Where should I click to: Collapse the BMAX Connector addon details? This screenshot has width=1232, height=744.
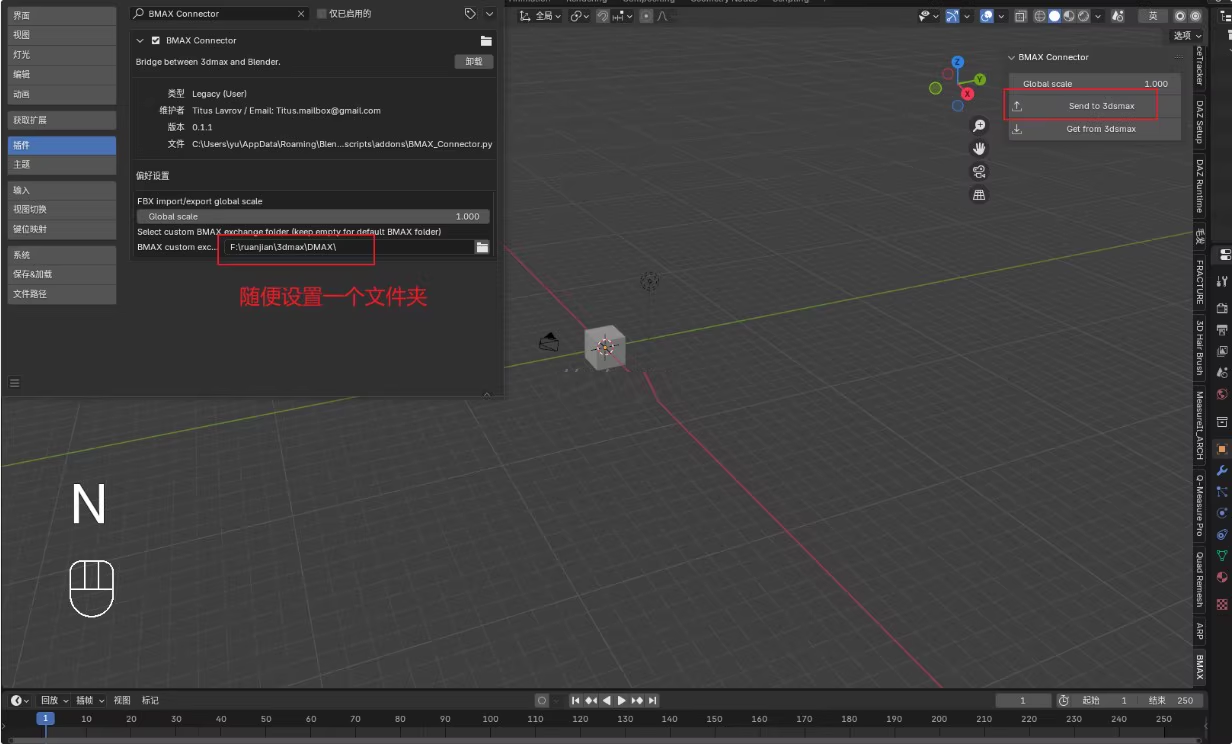click(x=141, y=41)
